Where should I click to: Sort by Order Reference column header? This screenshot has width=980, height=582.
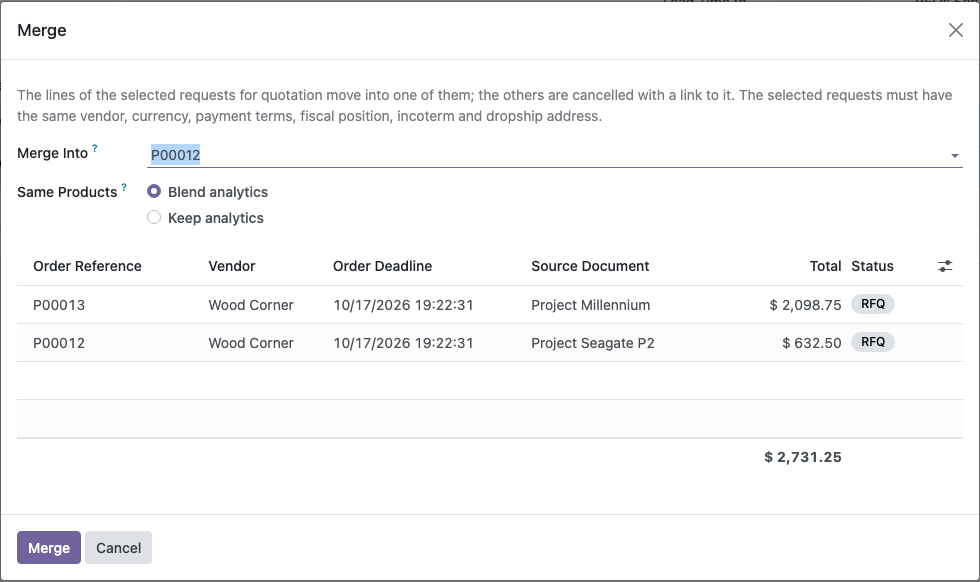[88, 266]
